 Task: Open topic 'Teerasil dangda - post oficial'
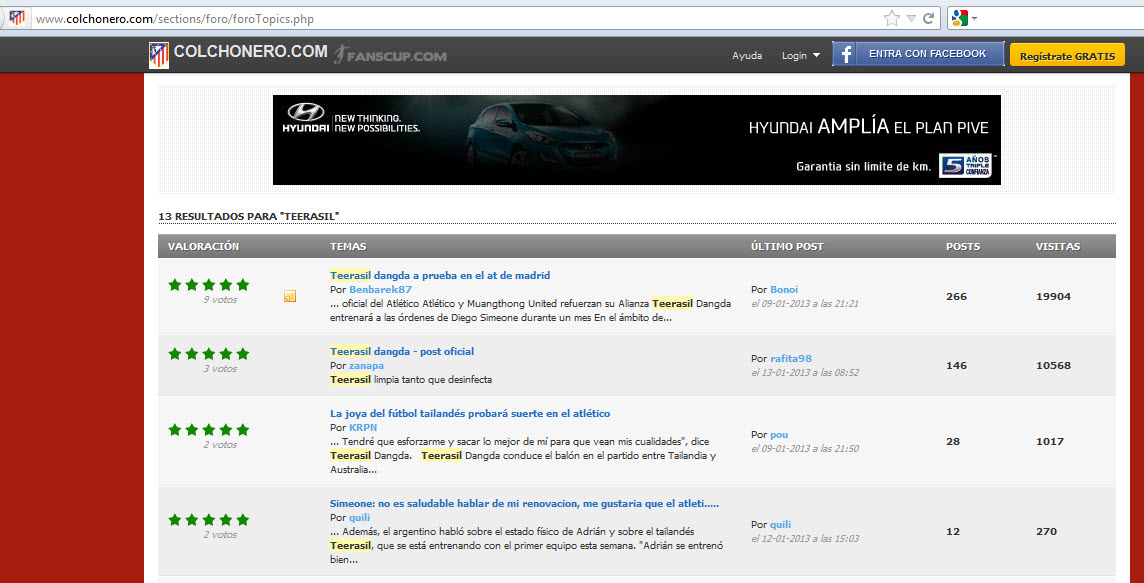pos(402,352)
